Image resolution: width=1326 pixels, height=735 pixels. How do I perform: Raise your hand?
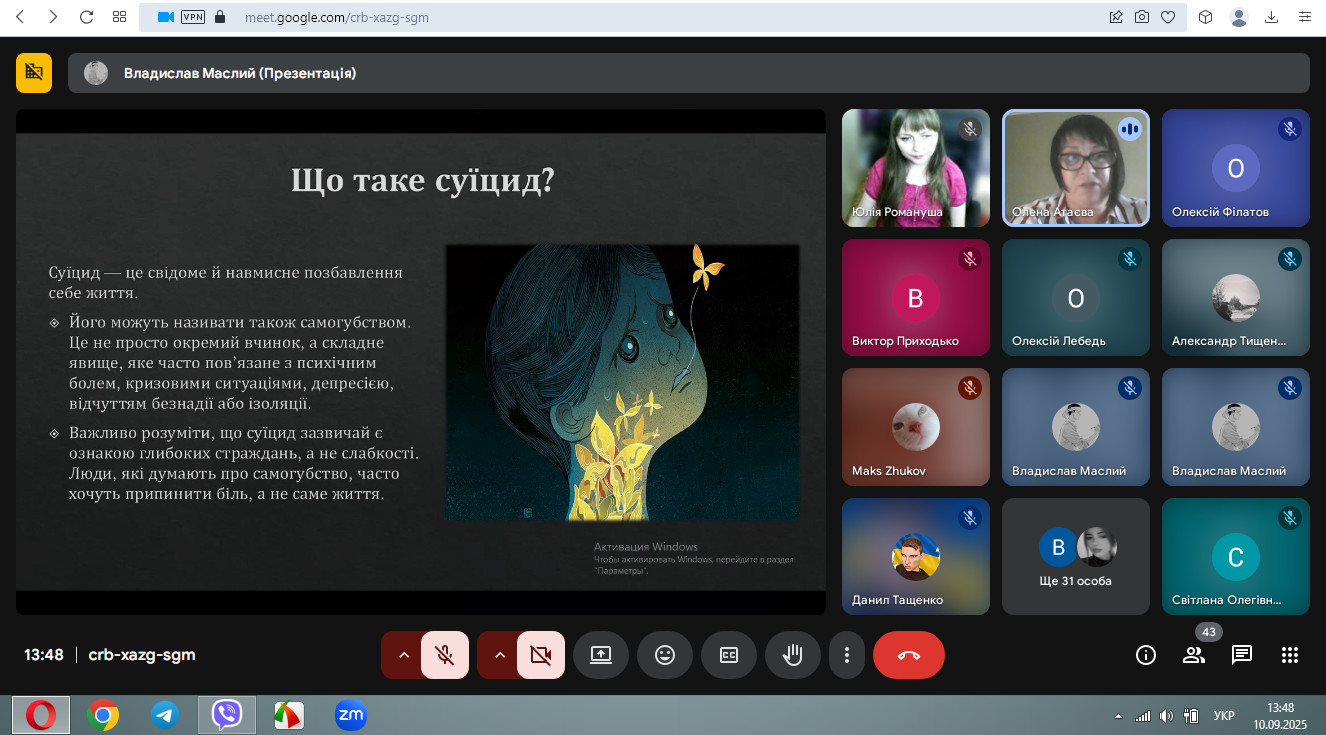tap(793, 655)
